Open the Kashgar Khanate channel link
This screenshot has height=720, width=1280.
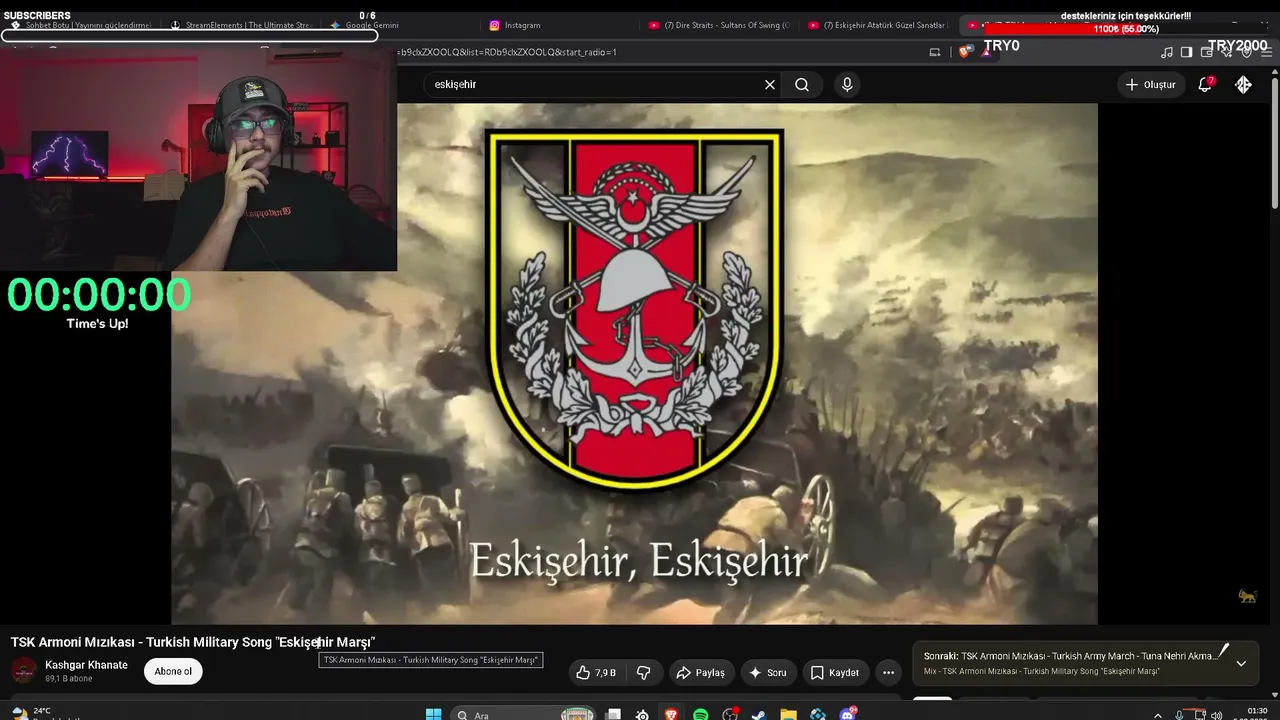pyautogui.click(x=86, y=665)
